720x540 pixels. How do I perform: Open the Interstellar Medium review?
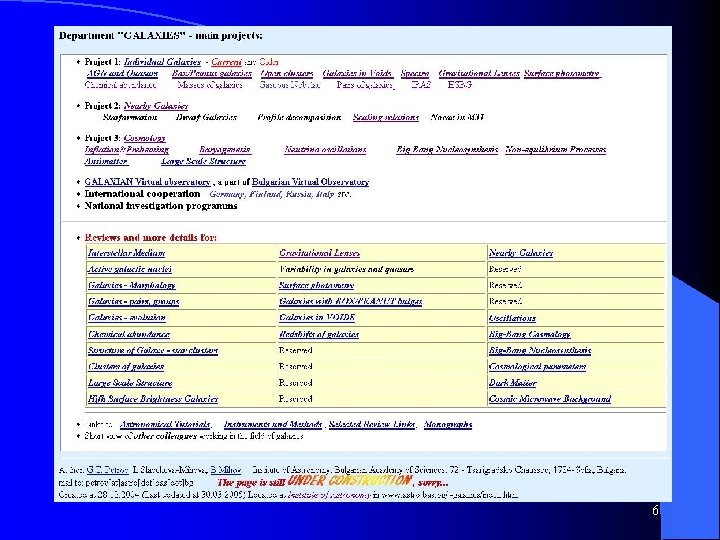tap(126, 253)
